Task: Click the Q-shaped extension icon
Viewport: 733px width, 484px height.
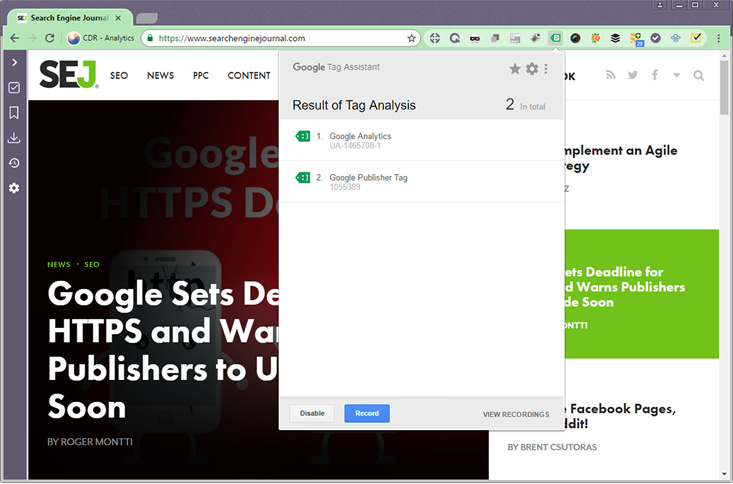Action: 455,38
